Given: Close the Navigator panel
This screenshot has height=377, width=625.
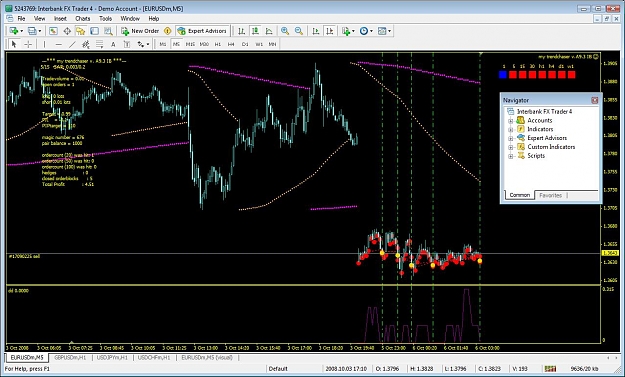Looking at the screenshot, I should point(594,100).
